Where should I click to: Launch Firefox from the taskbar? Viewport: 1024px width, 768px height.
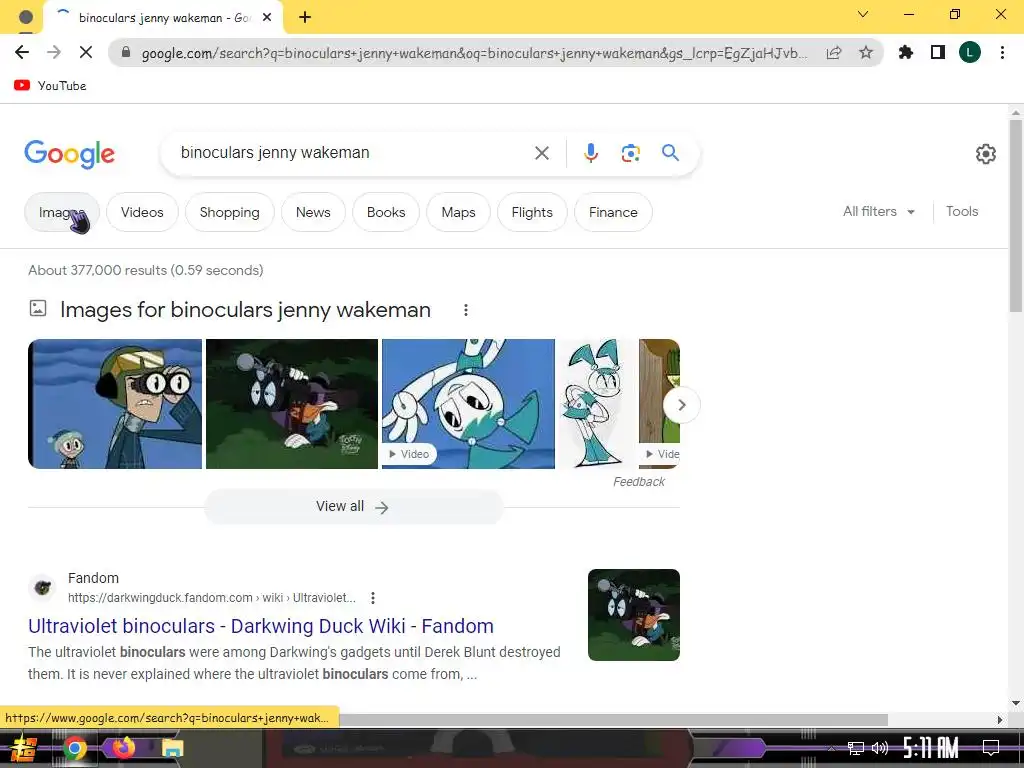[123, 748]
